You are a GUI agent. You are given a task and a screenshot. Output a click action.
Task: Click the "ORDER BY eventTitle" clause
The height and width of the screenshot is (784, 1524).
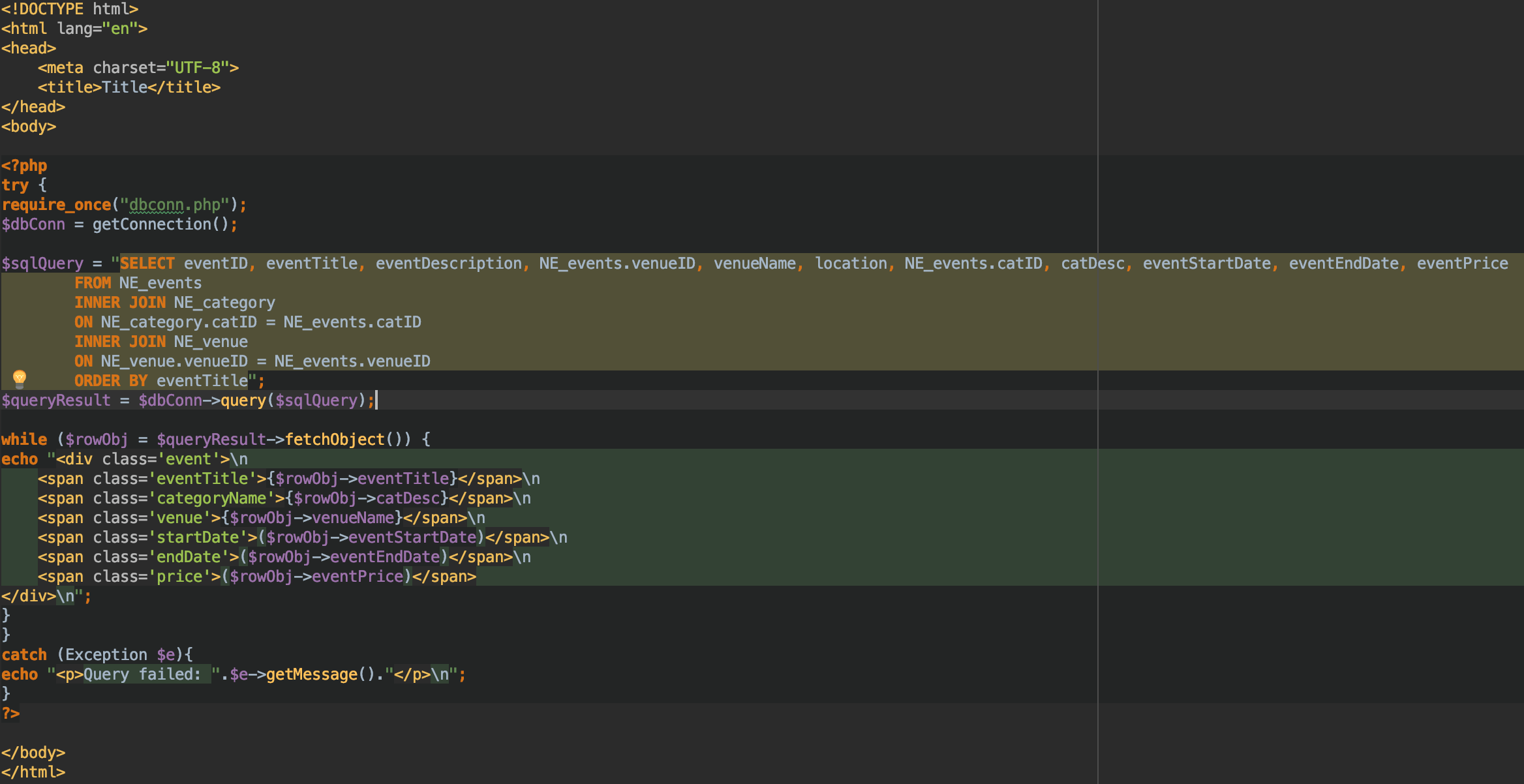tap(161, 381)
